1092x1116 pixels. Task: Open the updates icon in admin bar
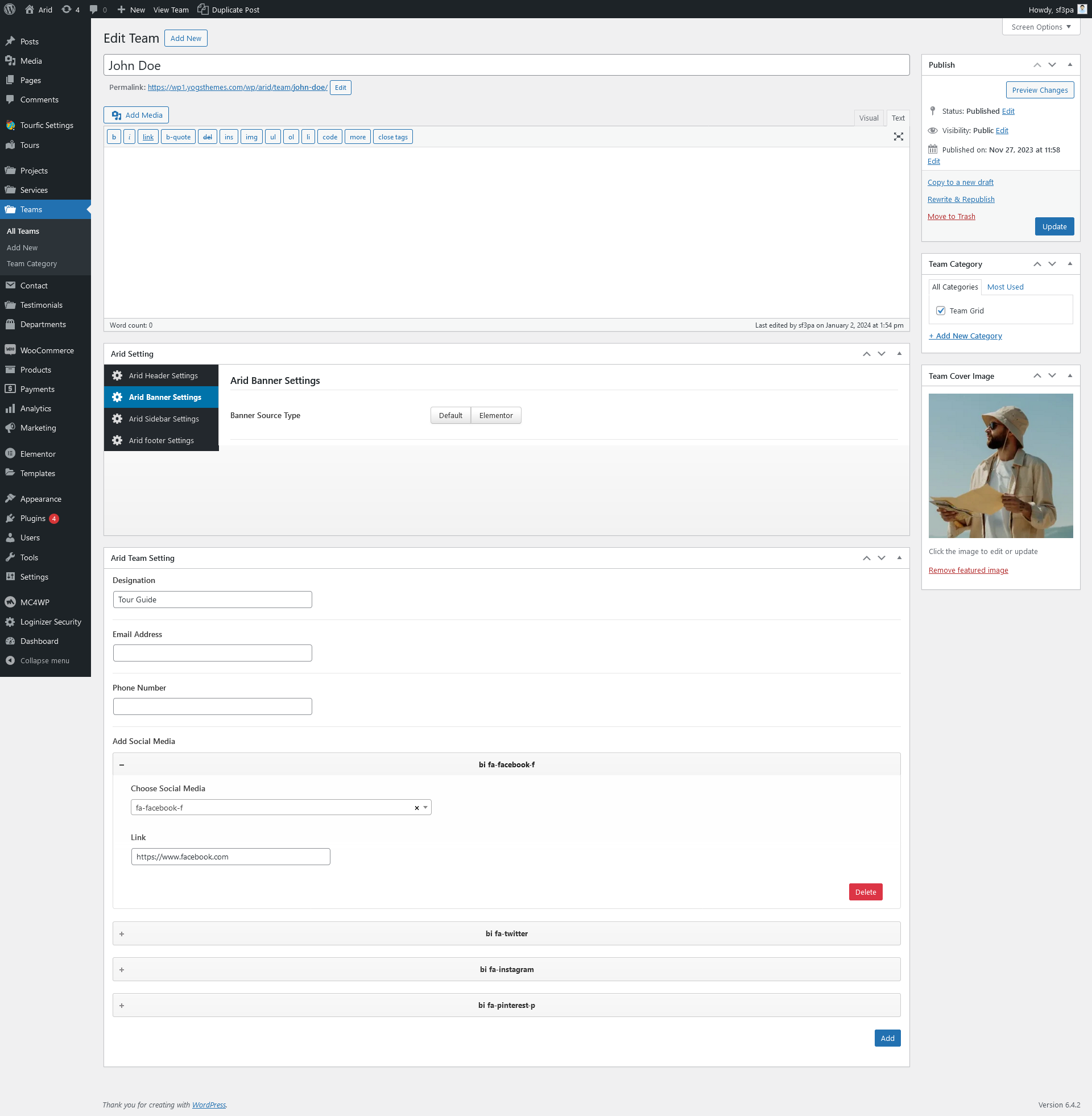pos(67,9)
